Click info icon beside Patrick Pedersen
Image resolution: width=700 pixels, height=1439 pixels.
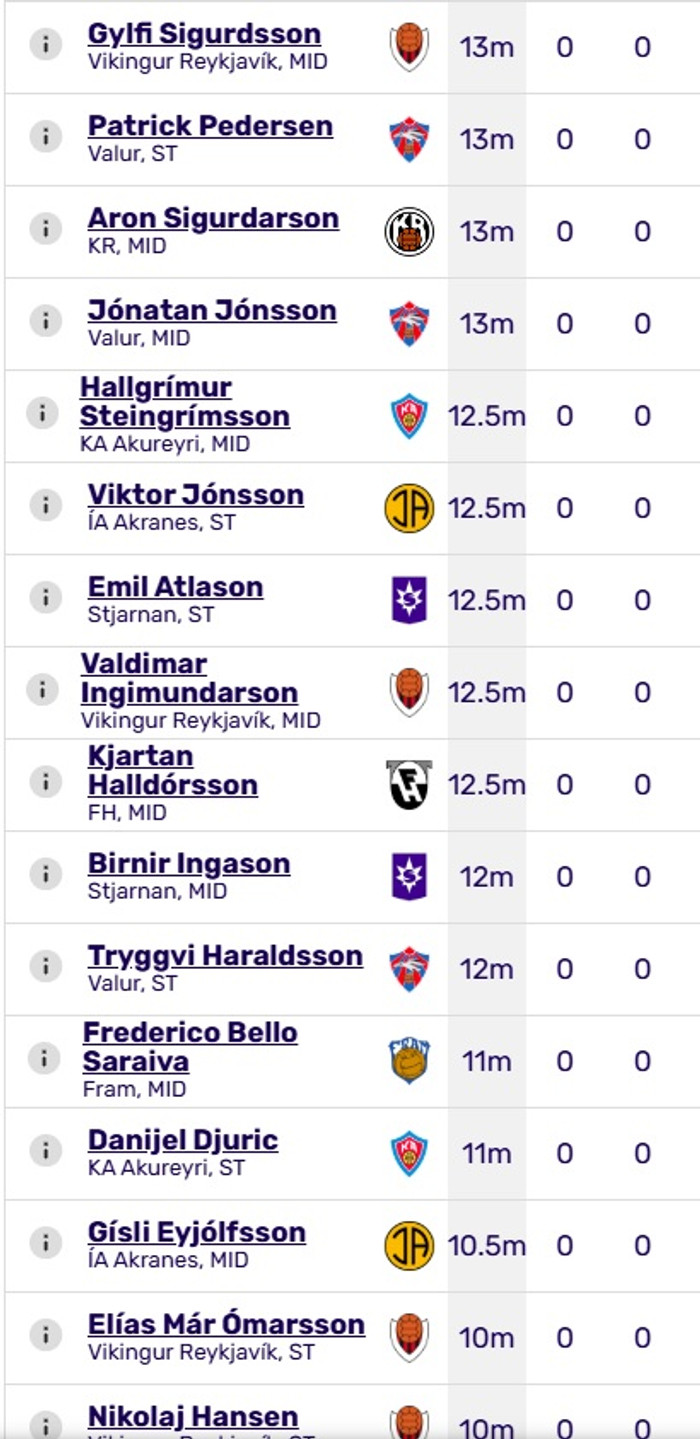45,137
